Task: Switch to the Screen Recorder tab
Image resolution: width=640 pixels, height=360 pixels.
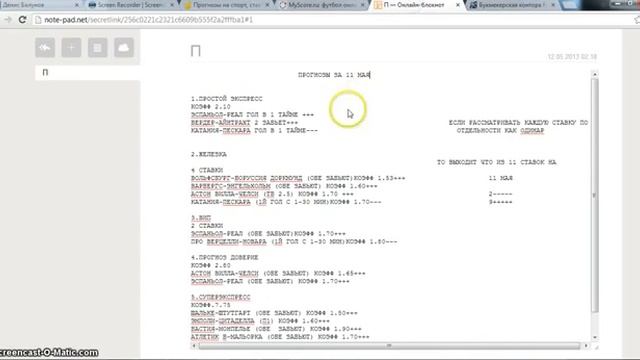Action: [131, 5]
